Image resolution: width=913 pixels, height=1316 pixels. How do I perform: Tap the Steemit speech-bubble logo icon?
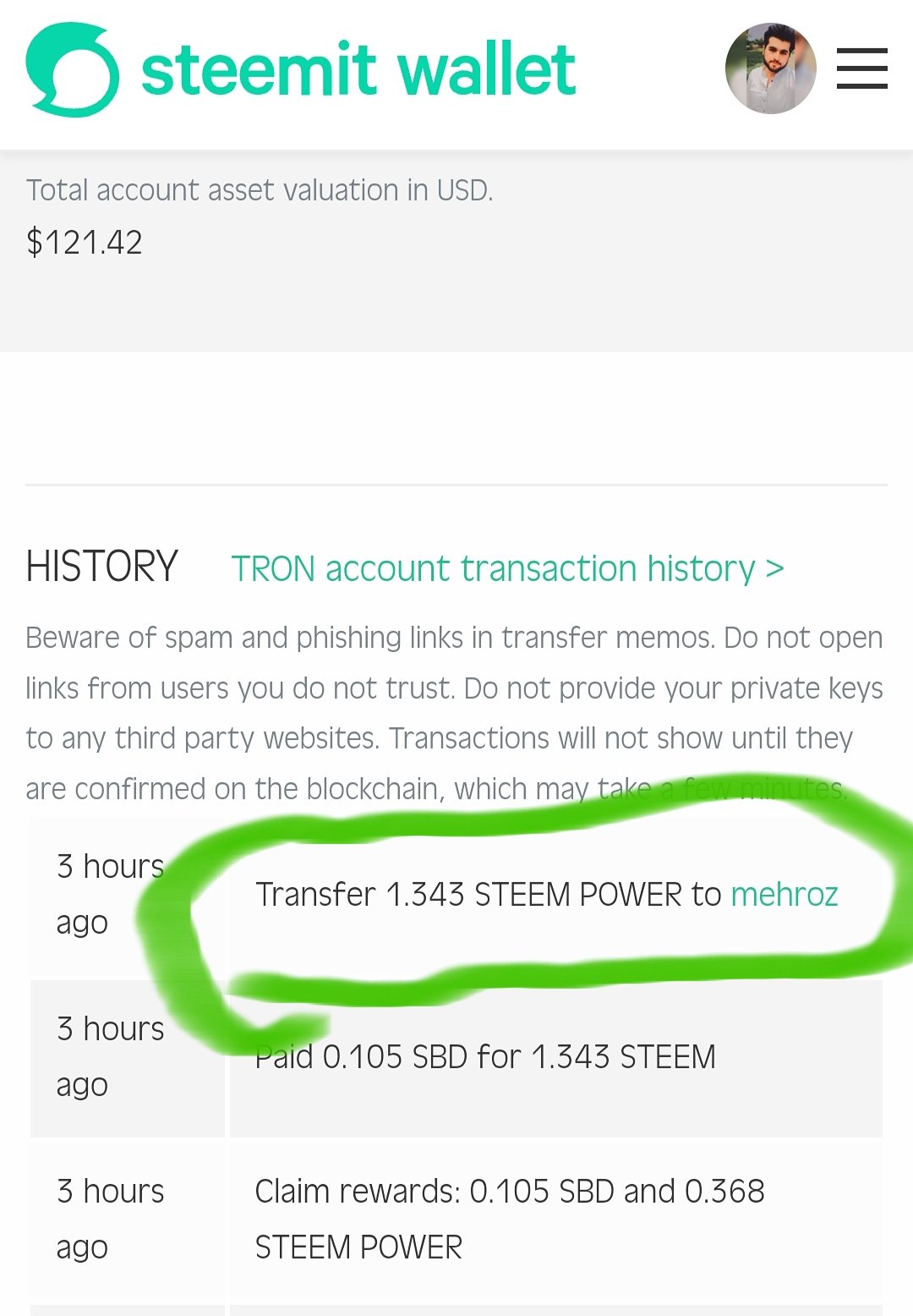click(x=73, y=69)
